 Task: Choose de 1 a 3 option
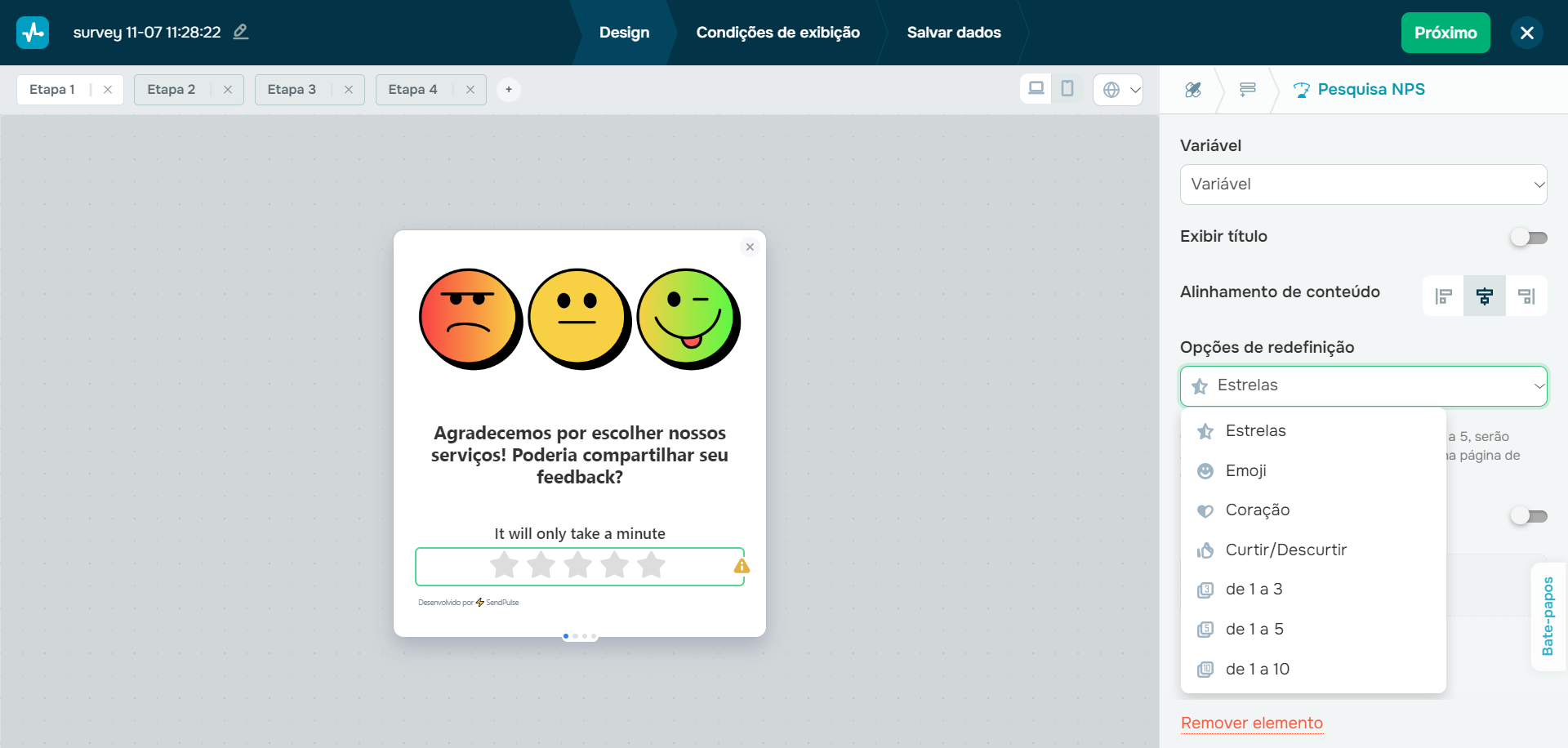point(1313,590)
